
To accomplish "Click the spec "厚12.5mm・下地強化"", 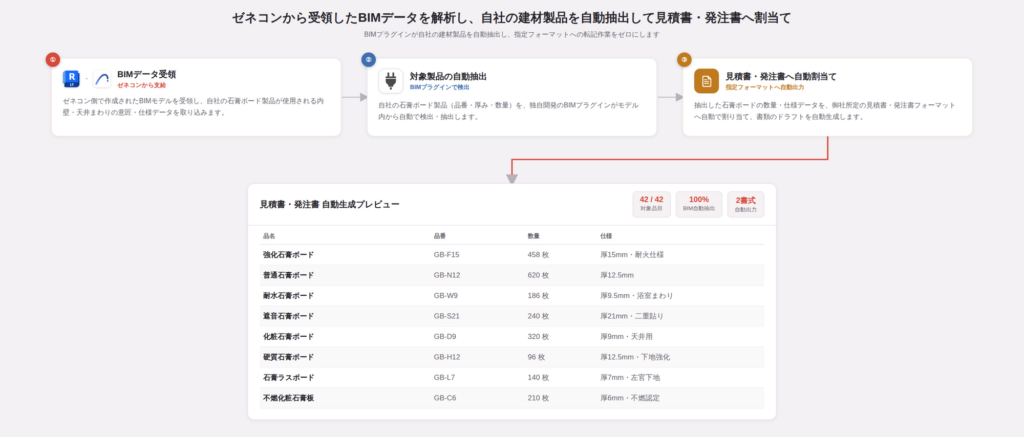I will [x=635, y=357].
